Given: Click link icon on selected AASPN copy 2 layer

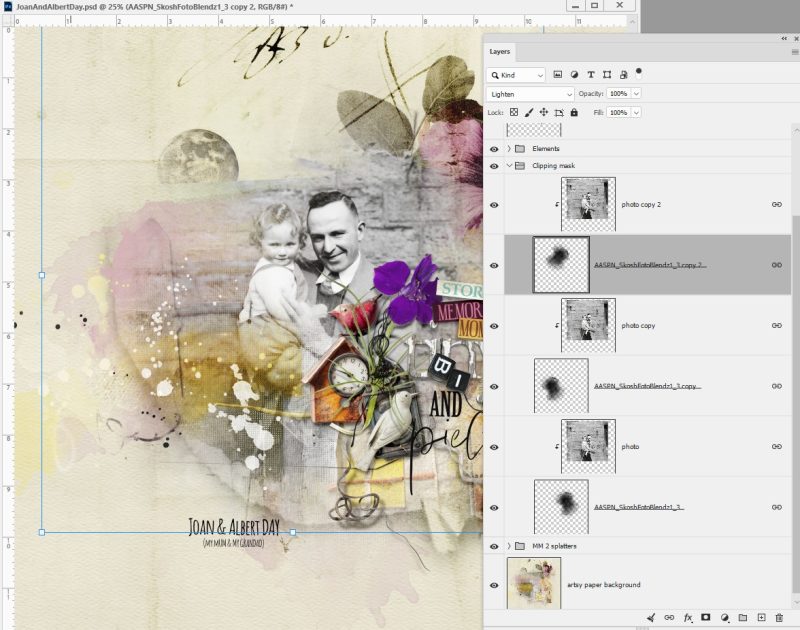Looking at the screenshot, I should pos(777,265).
